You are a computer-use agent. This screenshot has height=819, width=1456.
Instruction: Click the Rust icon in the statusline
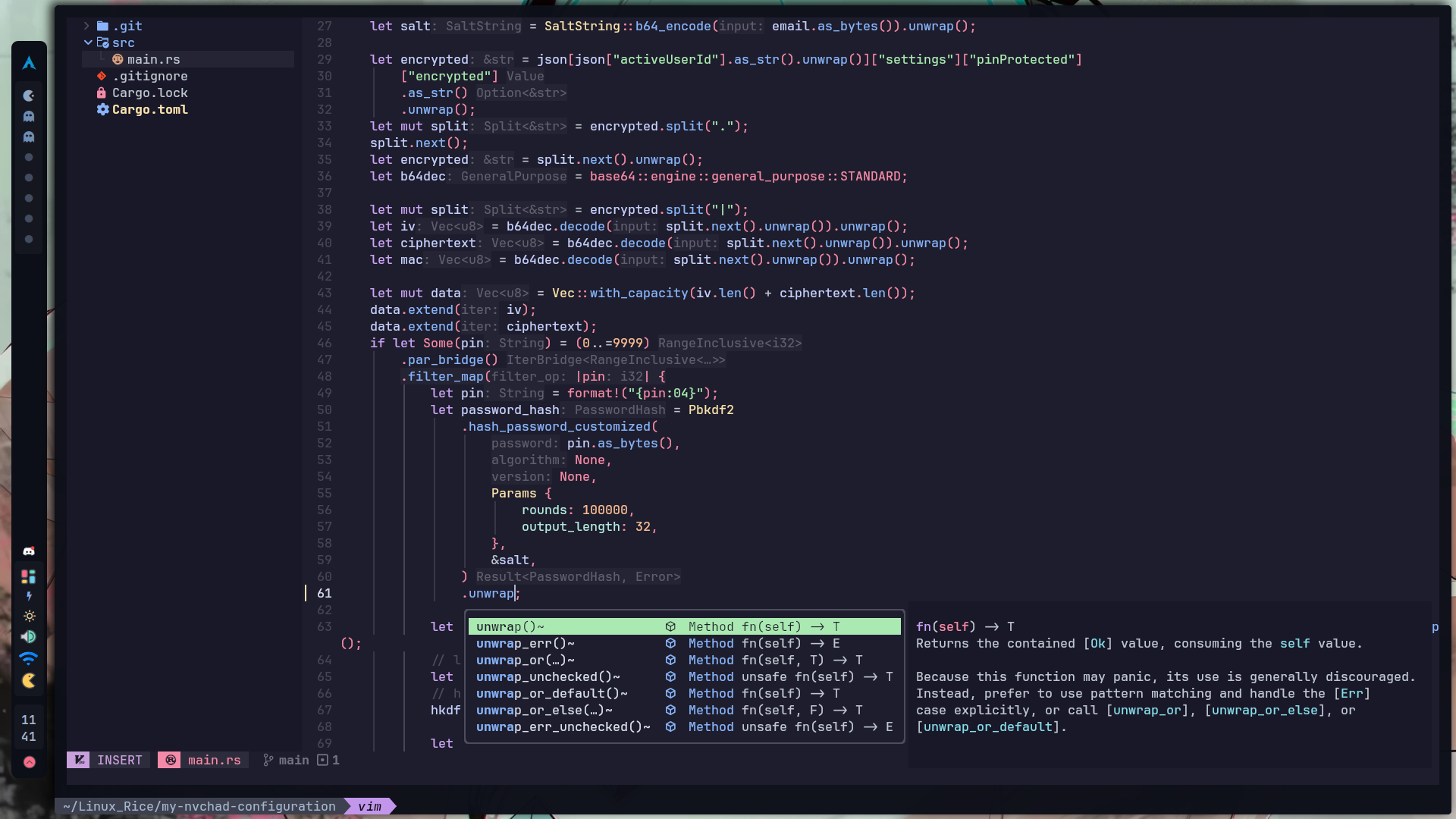170,760
